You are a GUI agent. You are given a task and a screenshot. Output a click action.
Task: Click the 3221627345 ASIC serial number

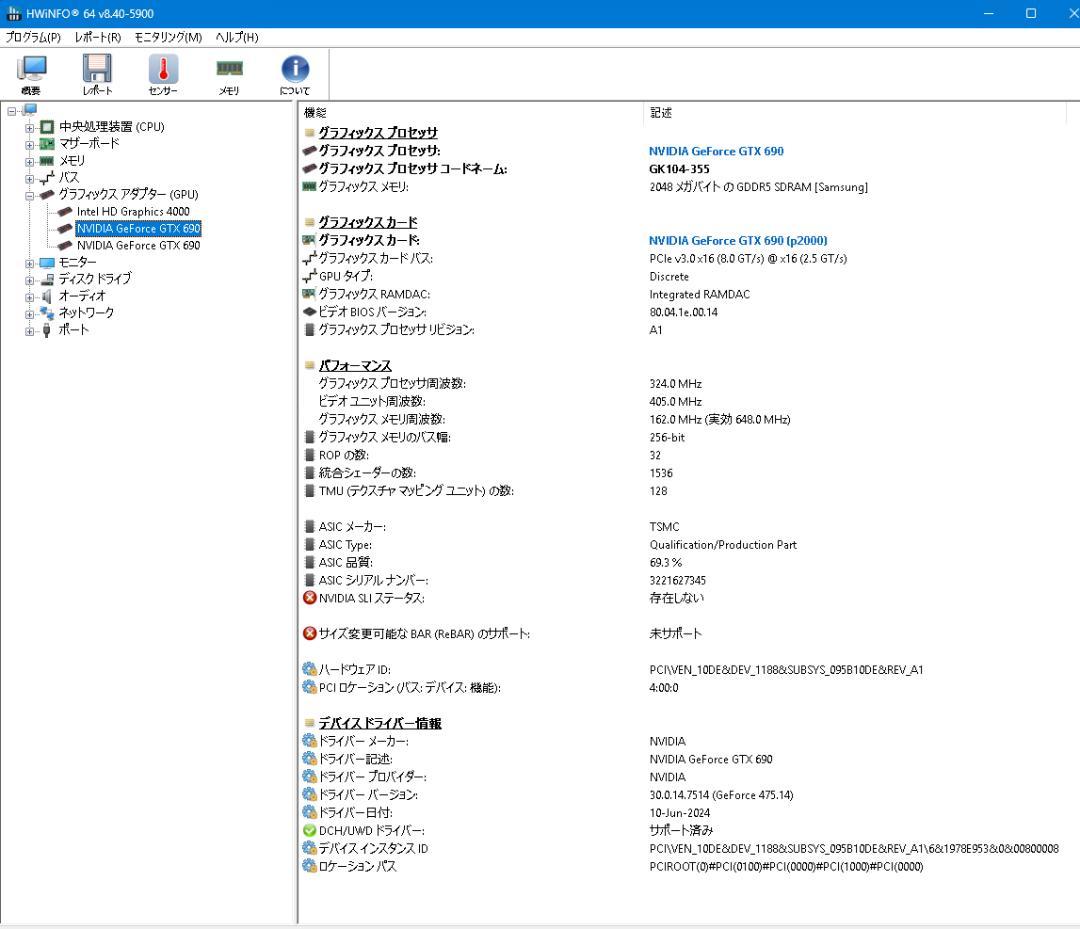[677, 580]
